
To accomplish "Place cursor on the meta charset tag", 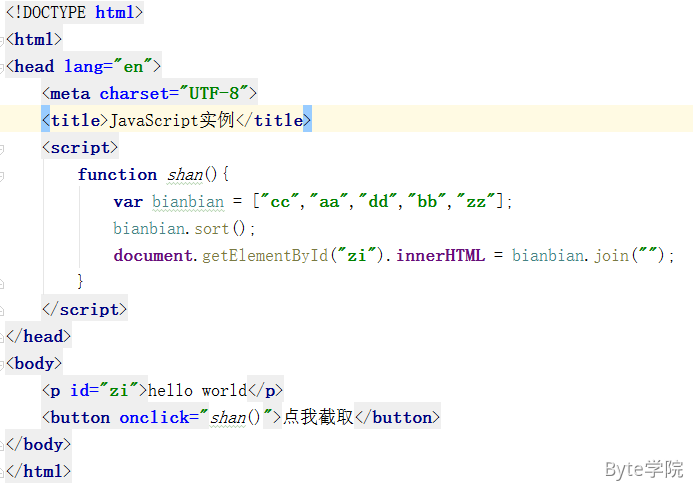I will pos(150,94).
